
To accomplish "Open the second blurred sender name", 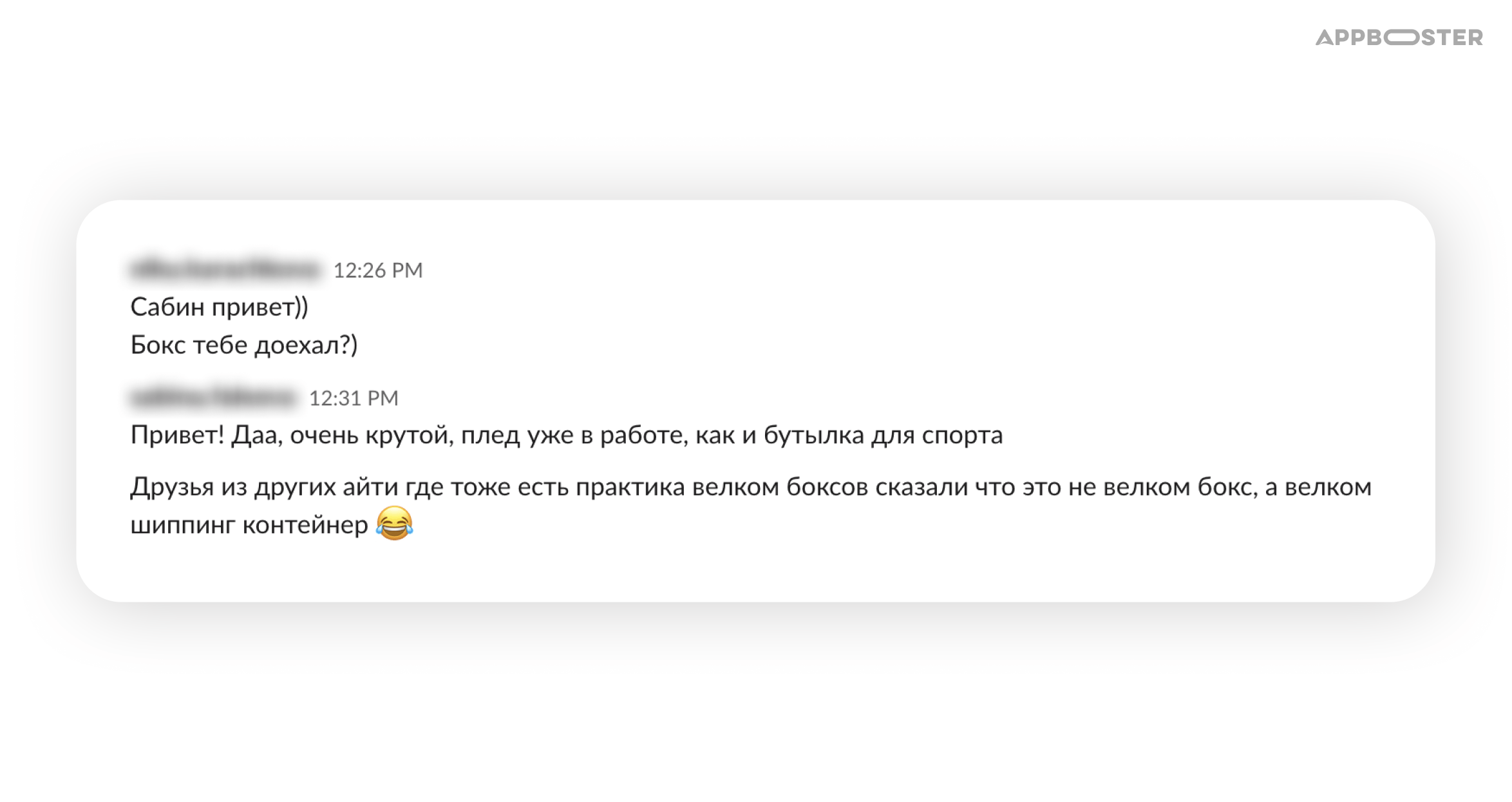I will pos(213,397).
